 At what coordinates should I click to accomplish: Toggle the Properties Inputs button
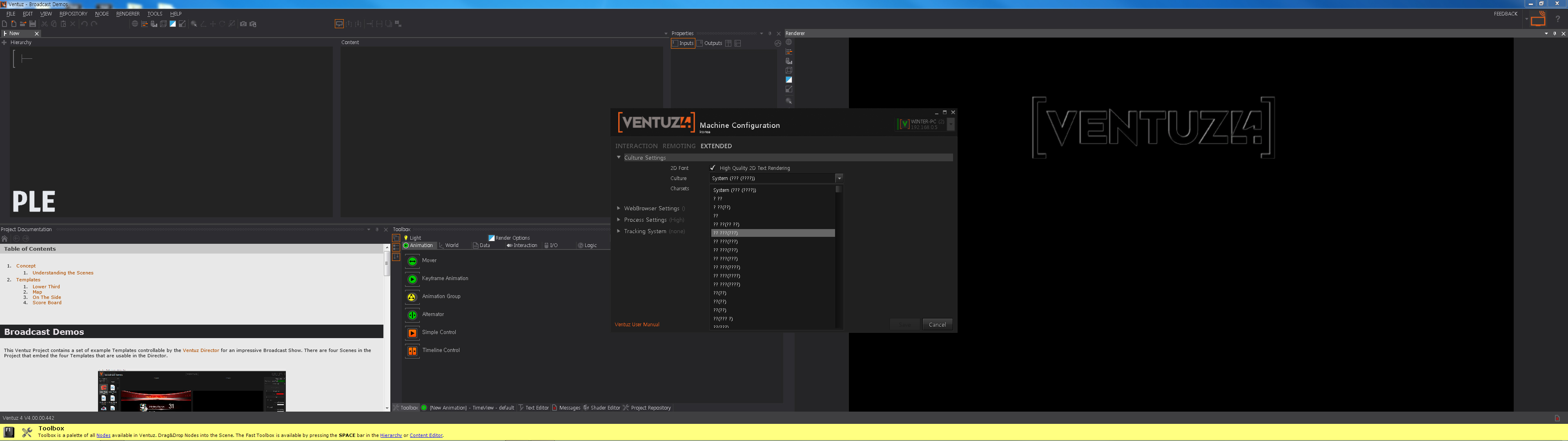(x=683, y=43)
